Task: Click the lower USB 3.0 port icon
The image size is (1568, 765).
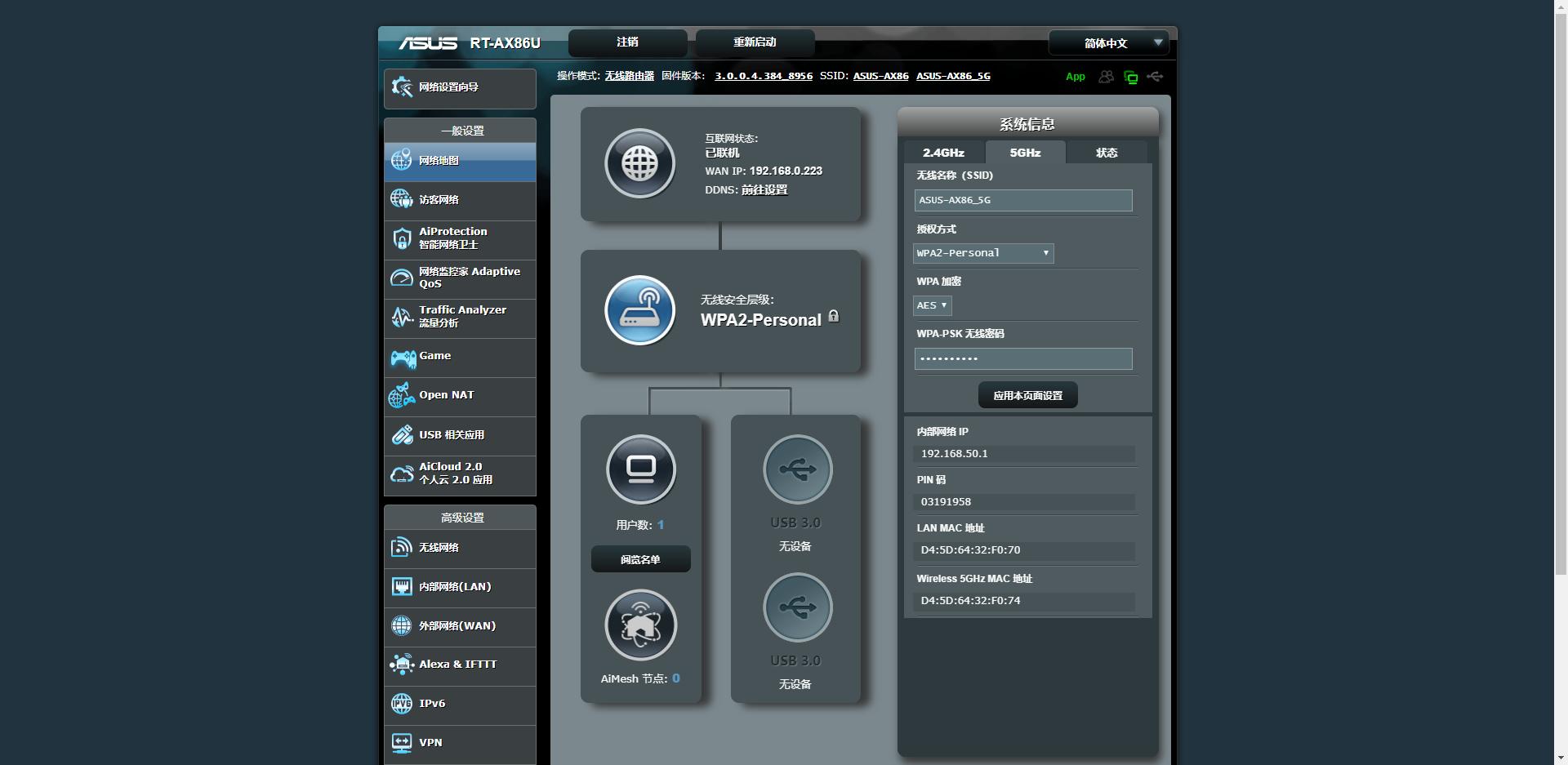Action: (797, 607)
